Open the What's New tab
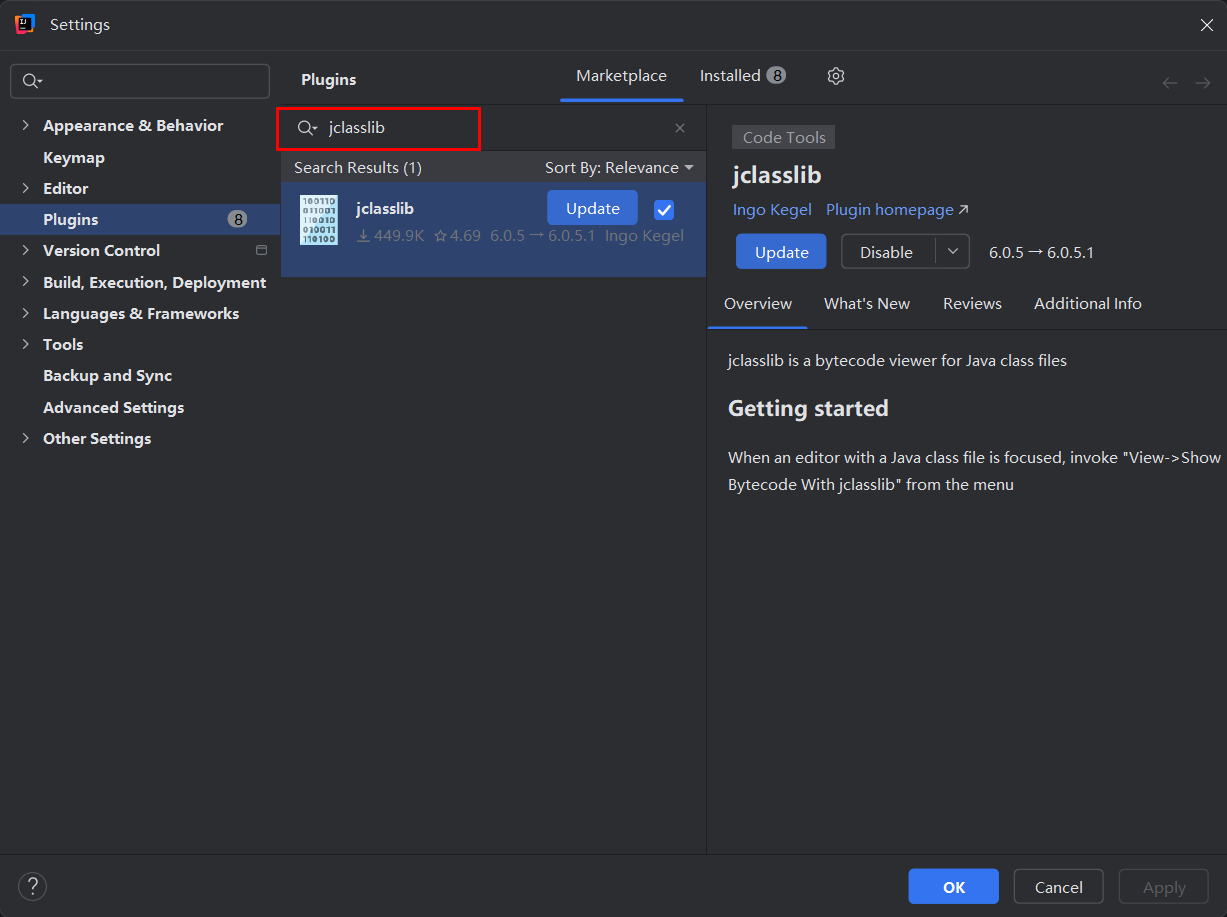 (x=867, y=304)
